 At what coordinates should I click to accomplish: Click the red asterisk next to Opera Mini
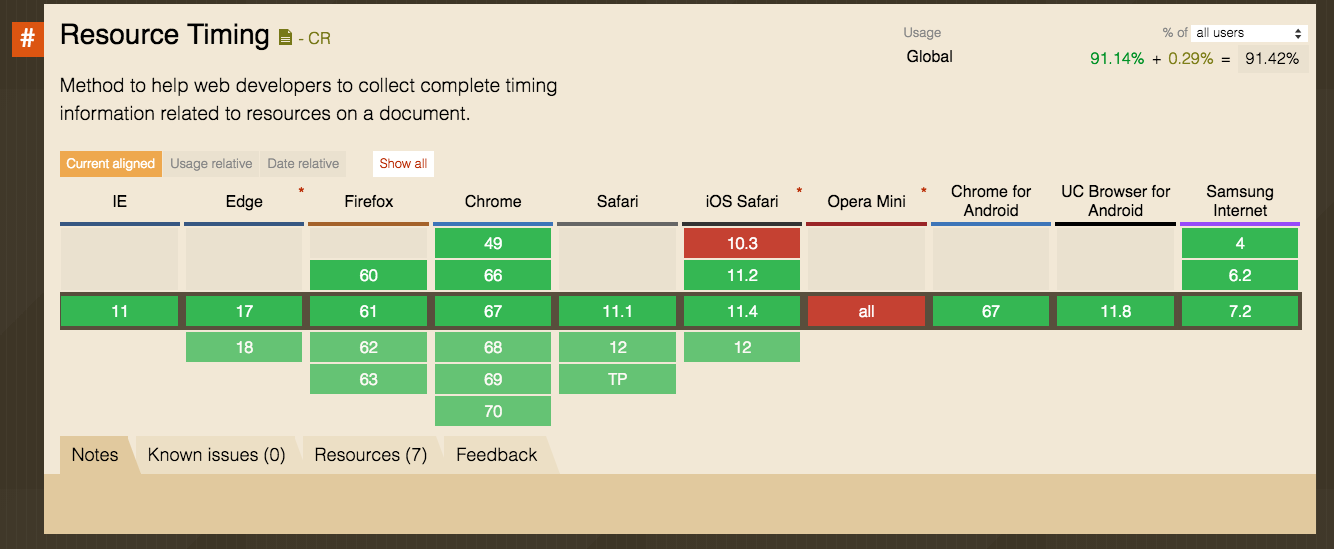pyautogui.click(x=923, y=190)
